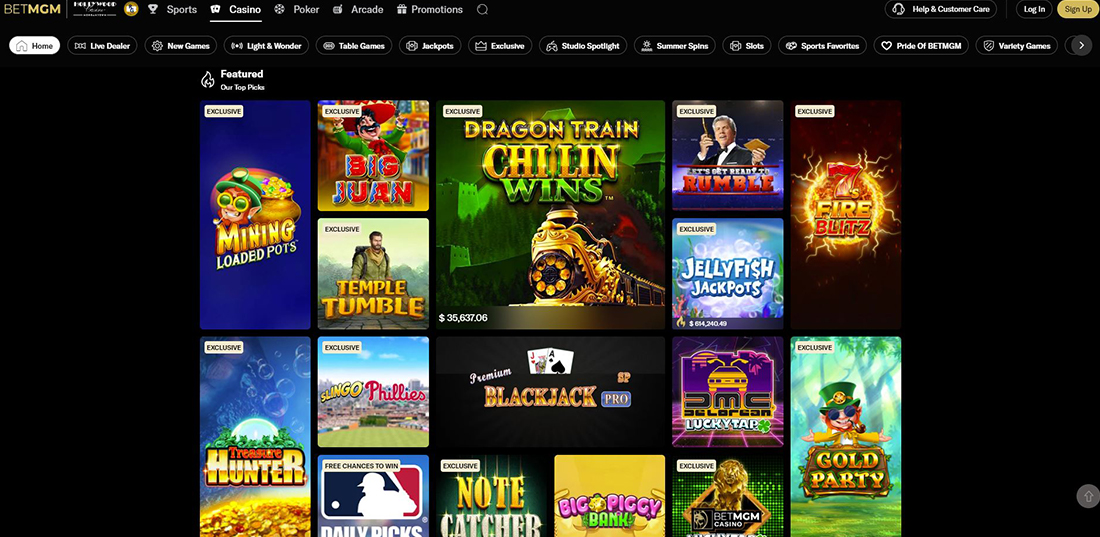Click the Our Top Picks subtitle
1100x537 pixels.
point(243,88)
